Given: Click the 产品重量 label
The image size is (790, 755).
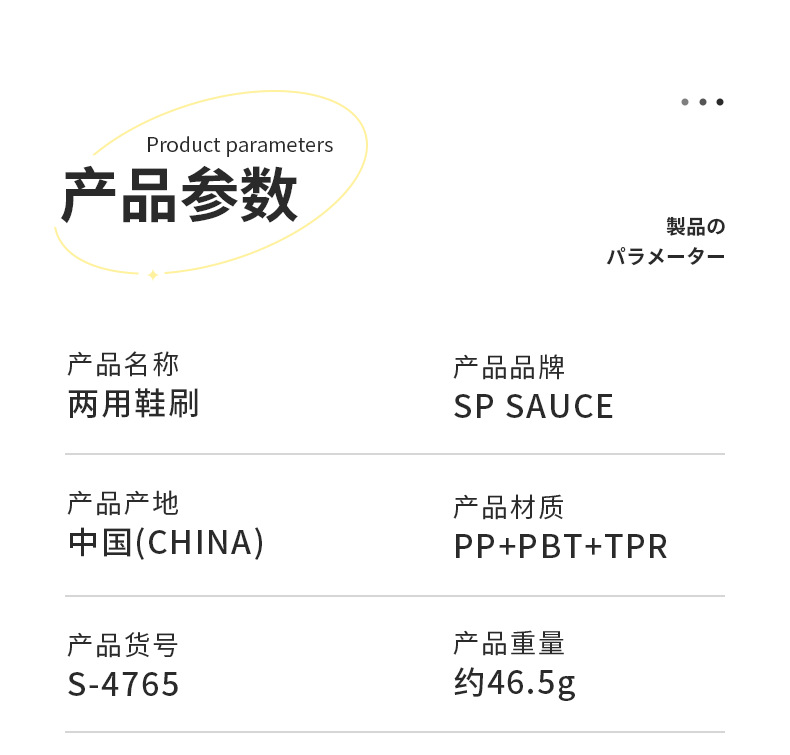Looking at the screenshot, I should tap(509, 643).
